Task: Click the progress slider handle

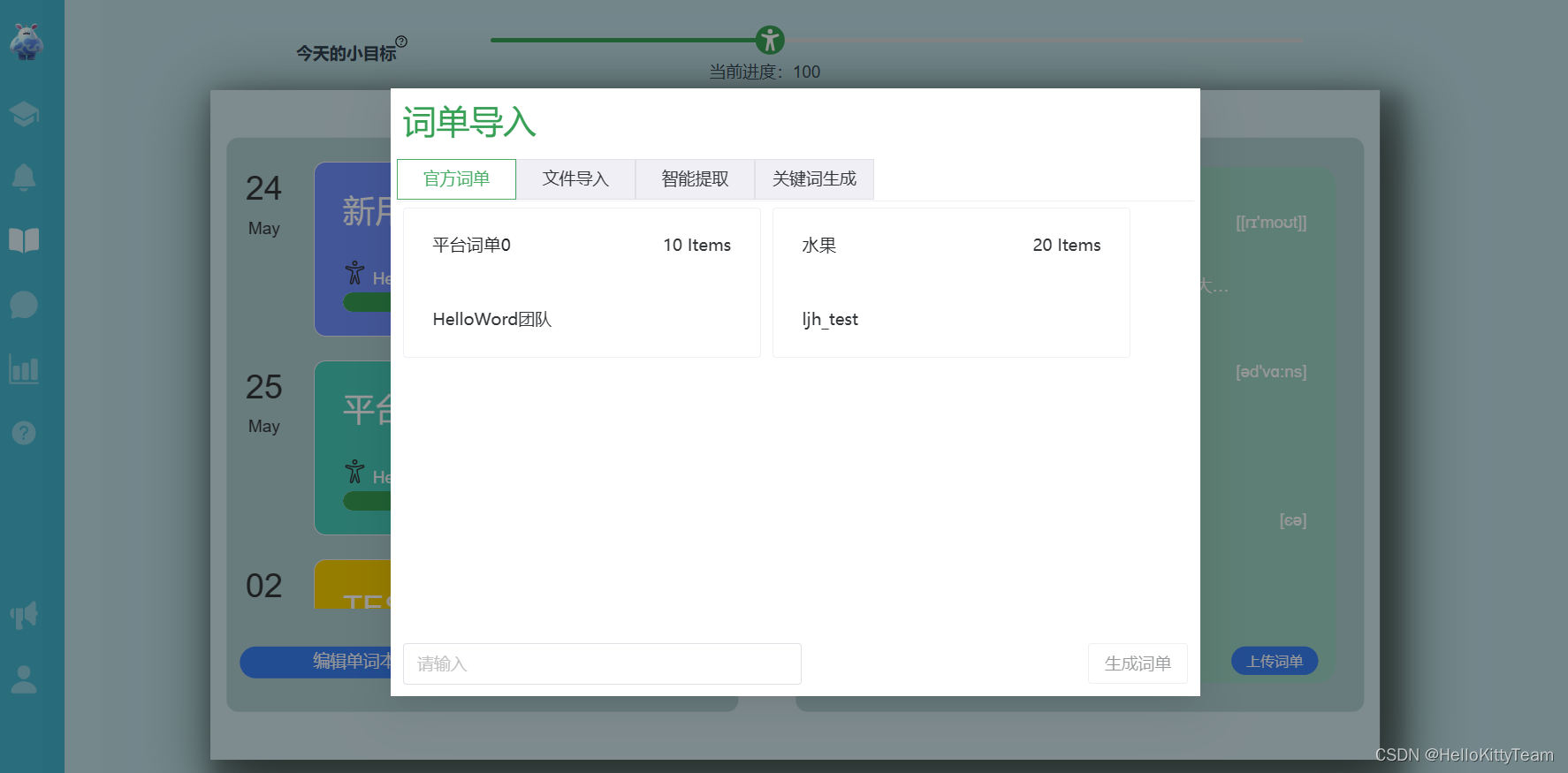Action: [770, 40]
